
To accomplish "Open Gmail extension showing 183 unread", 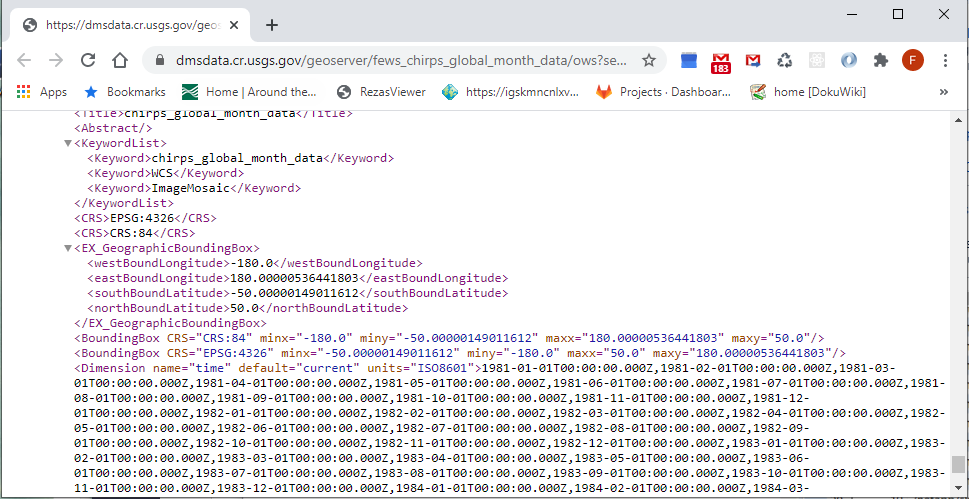I will click(x=720, y=61).
